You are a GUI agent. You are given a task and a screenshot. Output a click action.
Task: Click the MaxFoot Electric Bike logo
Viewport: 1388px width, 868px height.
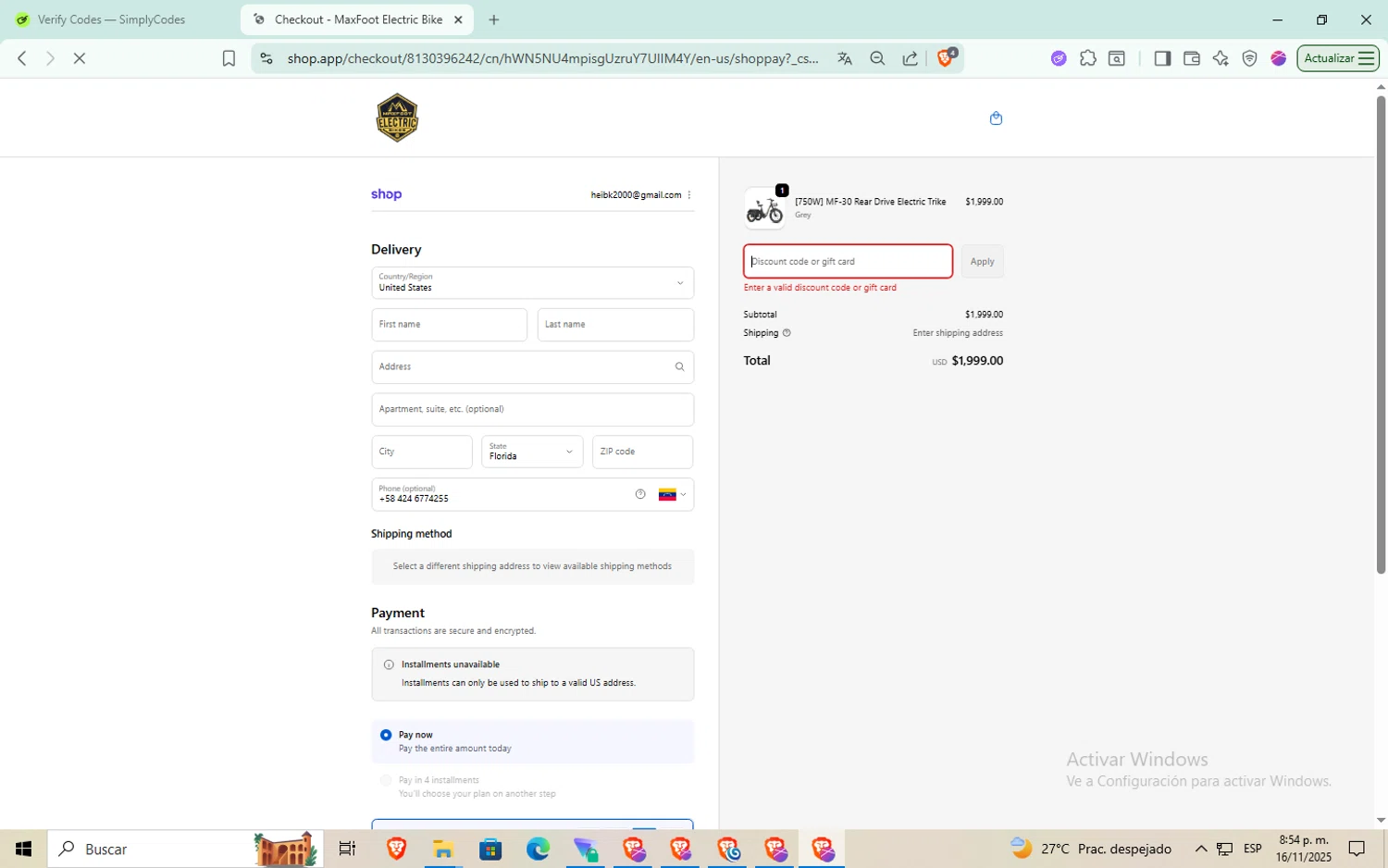[397, 118]
